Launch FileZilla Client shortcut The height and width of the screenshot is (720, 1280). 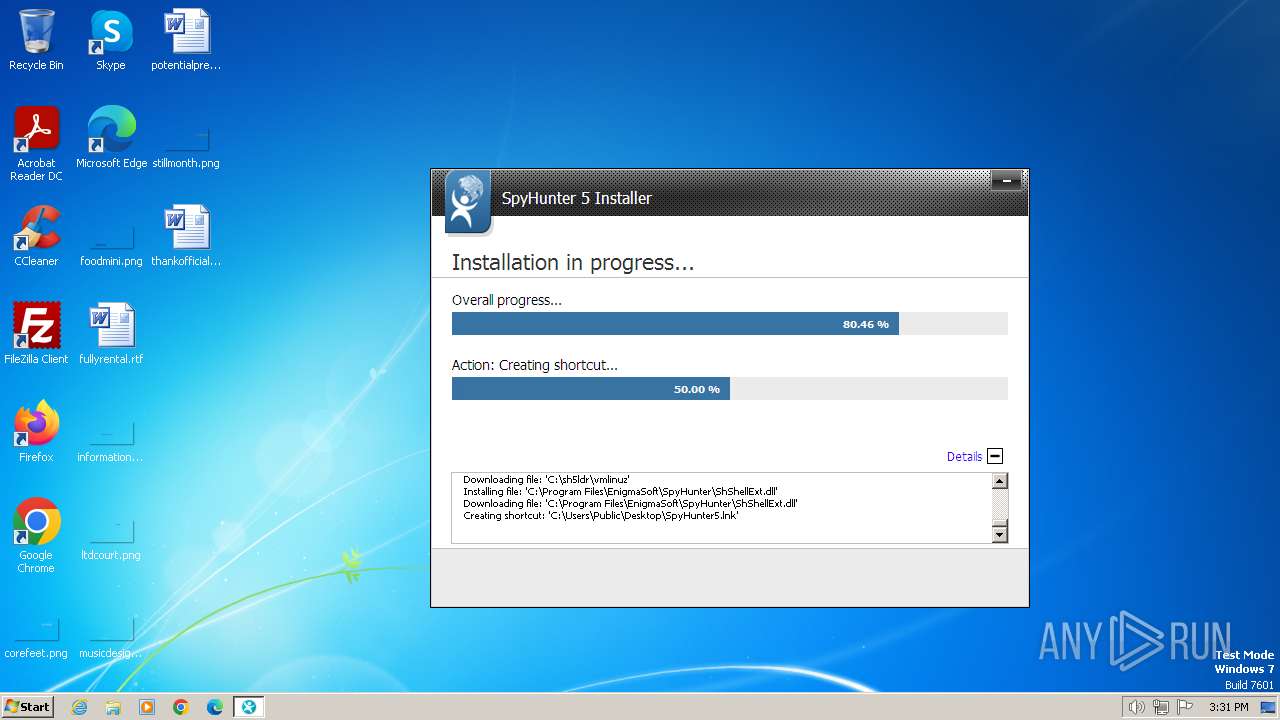coord(36,334)
